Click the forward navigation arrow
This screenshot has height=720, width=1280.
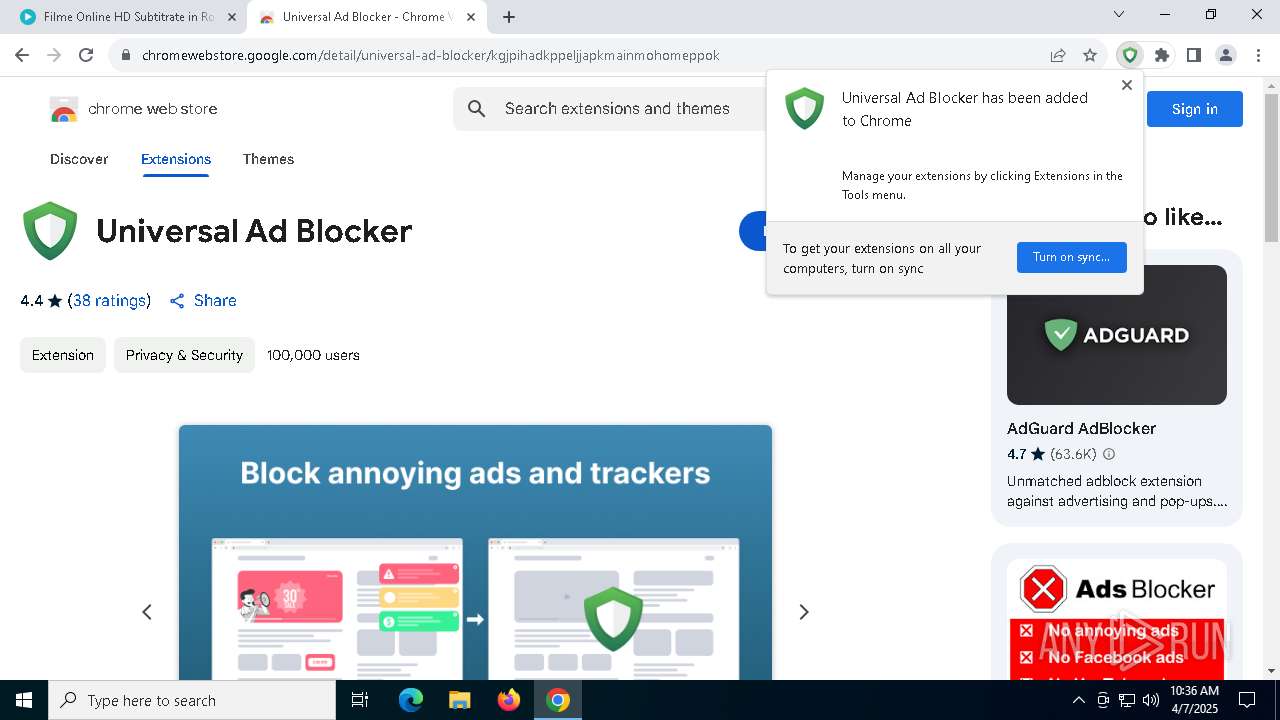(x=54, y=55)
